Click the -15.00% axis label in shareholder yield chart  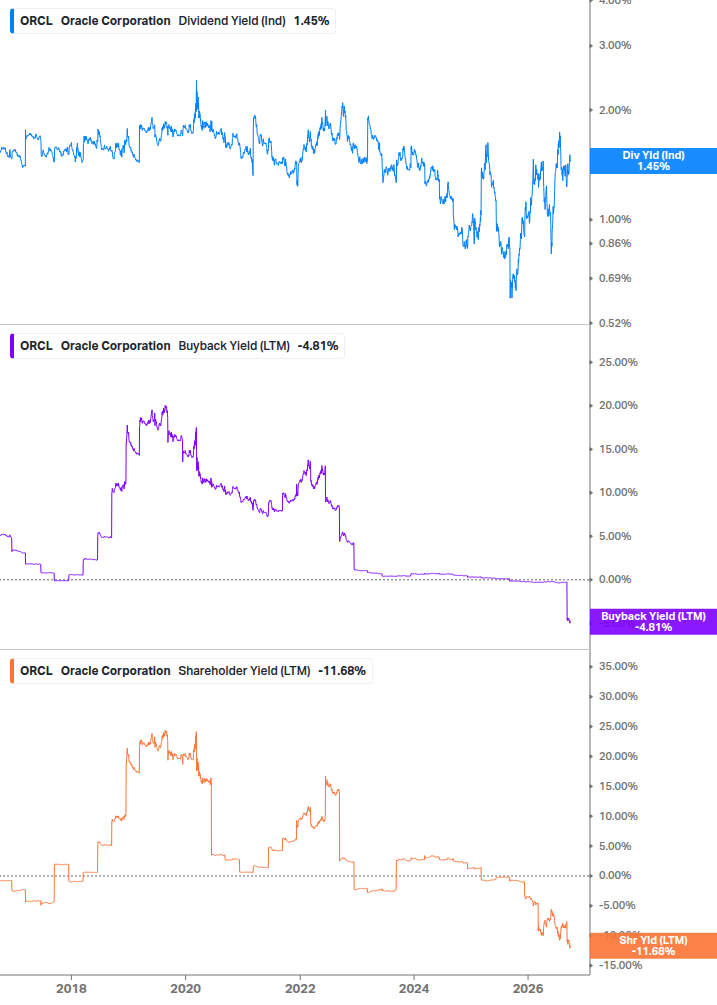[620, 965]
